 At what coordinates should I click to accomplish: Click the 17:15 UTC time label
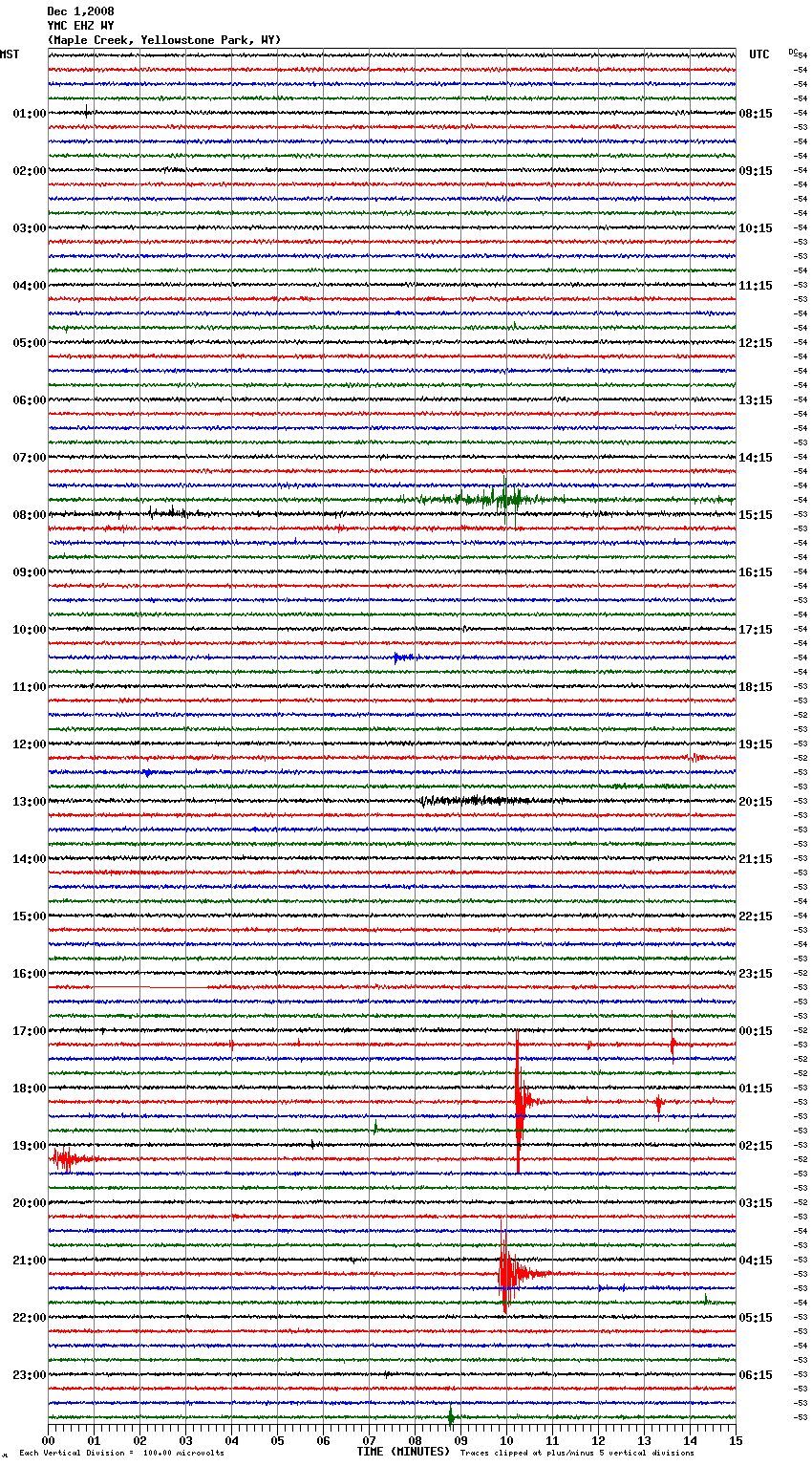(756, 630)
